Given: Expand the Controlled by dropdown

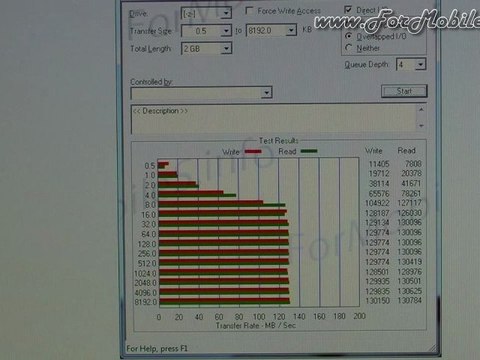Looking at the screenshot, I should click(266, 92).
